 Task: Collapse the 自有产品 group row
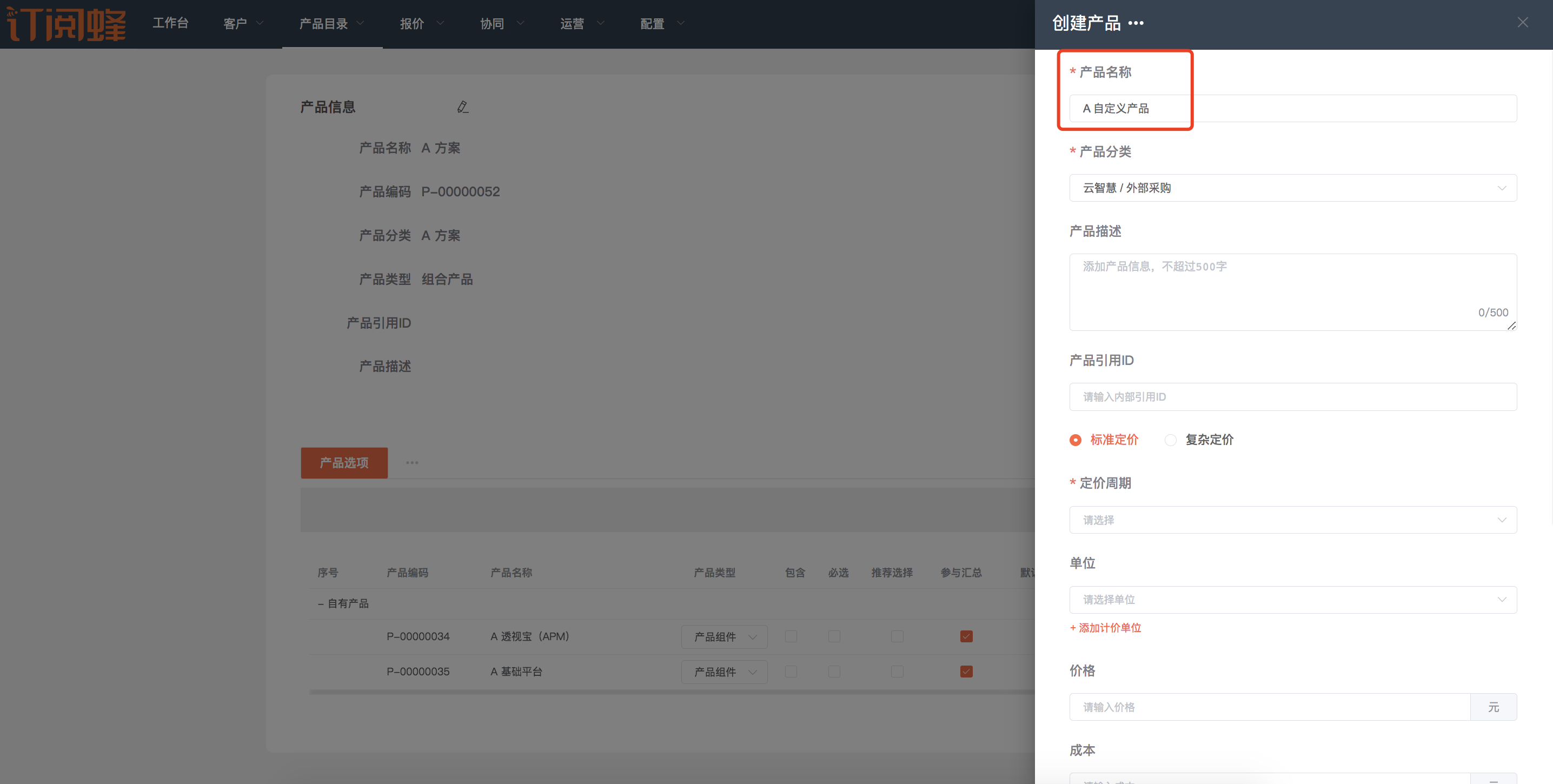click(x=321, y=604)
